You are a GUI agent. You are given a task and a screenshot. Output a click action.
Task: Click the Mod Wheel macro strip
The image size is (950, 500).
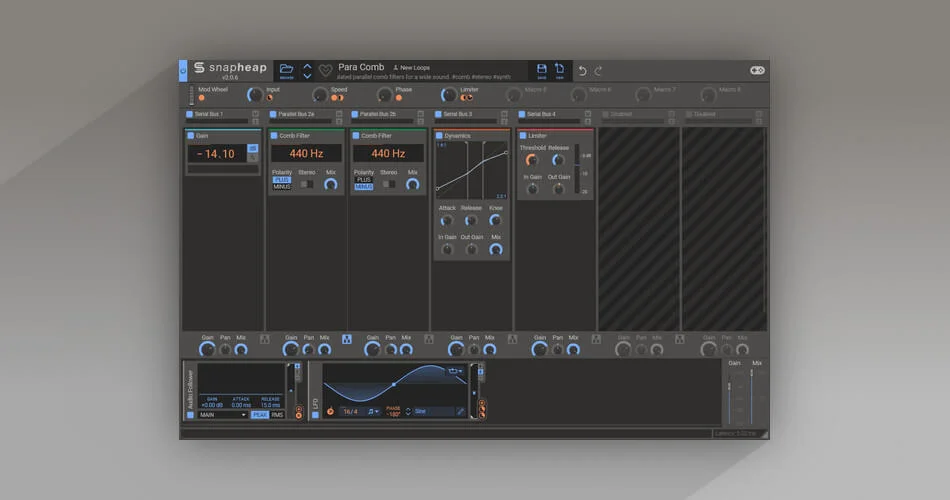[x=191, y=95]
